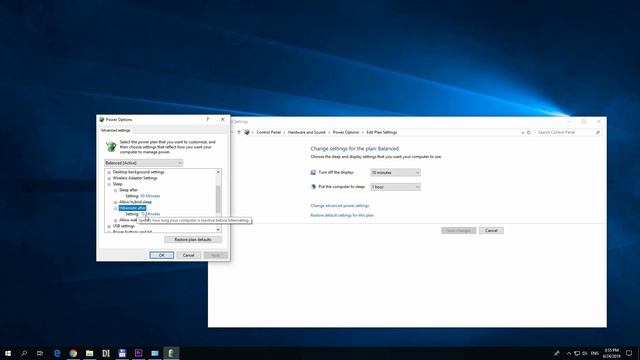Click OK in the Power Options dialog
This screenshot has height=360, width=640.
point(162,255)
